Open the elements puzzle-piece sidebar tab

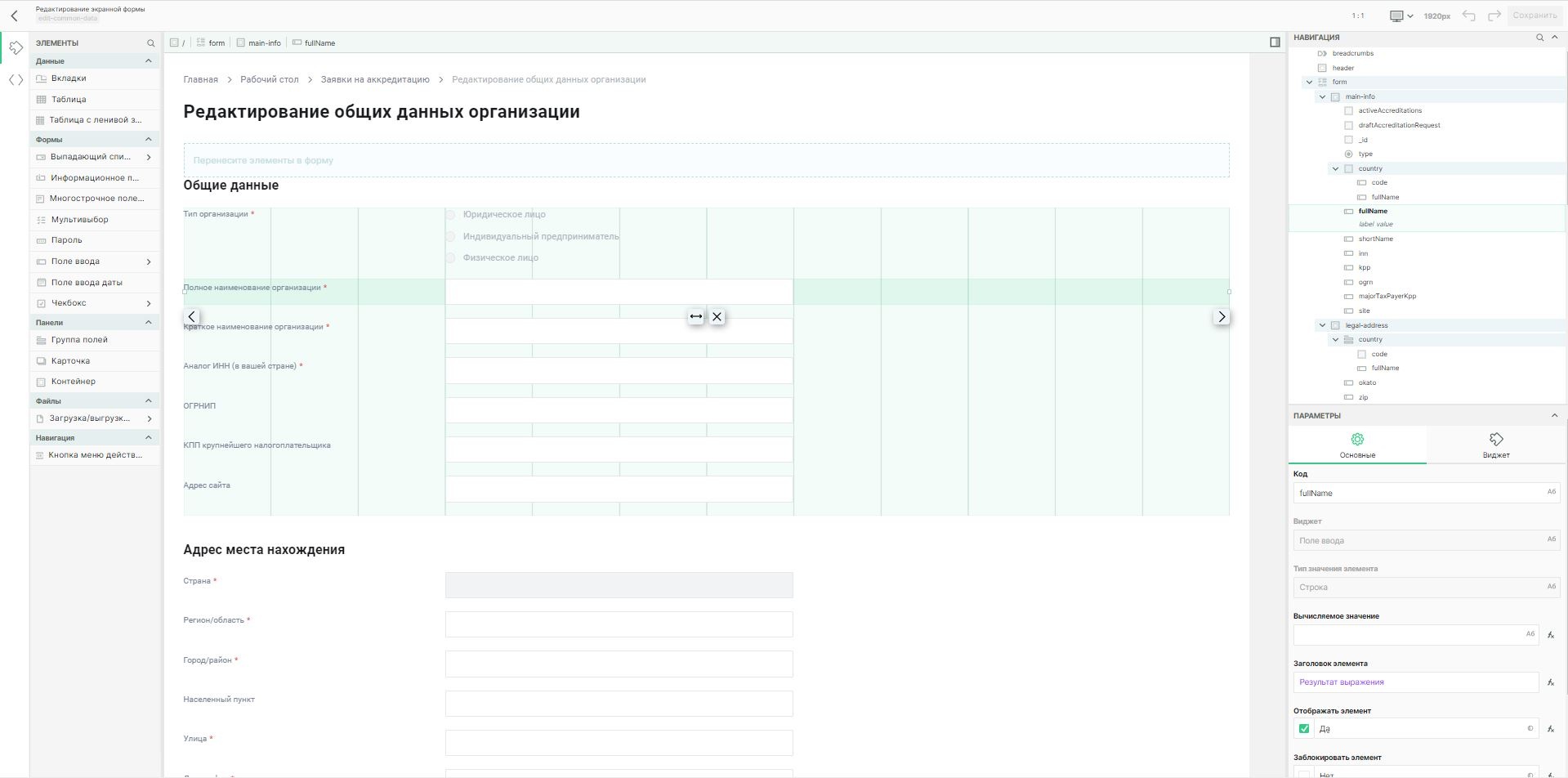click(x=16, y=48)
